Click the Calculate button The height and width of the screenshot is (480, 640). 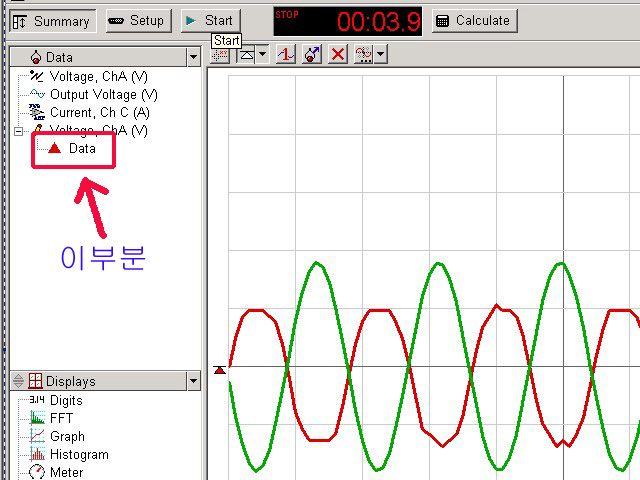[473, 20]
